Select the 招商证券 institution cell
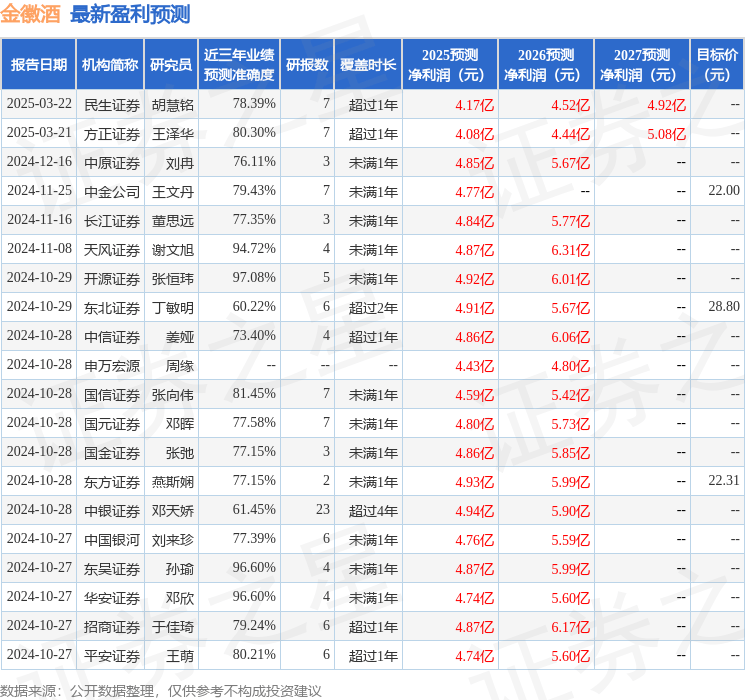 112,626
